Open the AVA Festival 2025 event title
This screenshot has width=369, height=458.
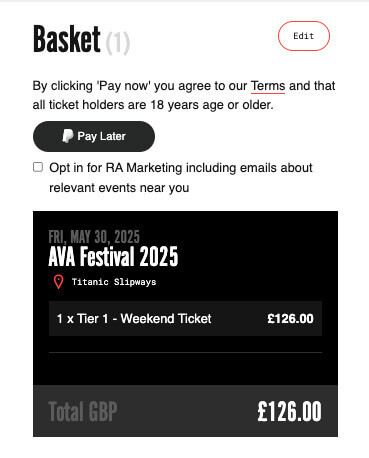113,256
